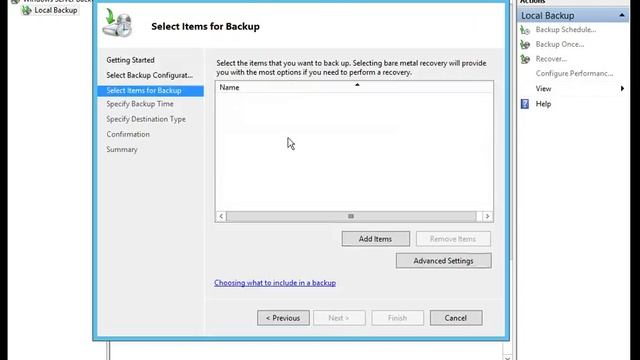
Task: Select the Specify Destination Type step
Action: pyautogui.click(x=146, y=119)
